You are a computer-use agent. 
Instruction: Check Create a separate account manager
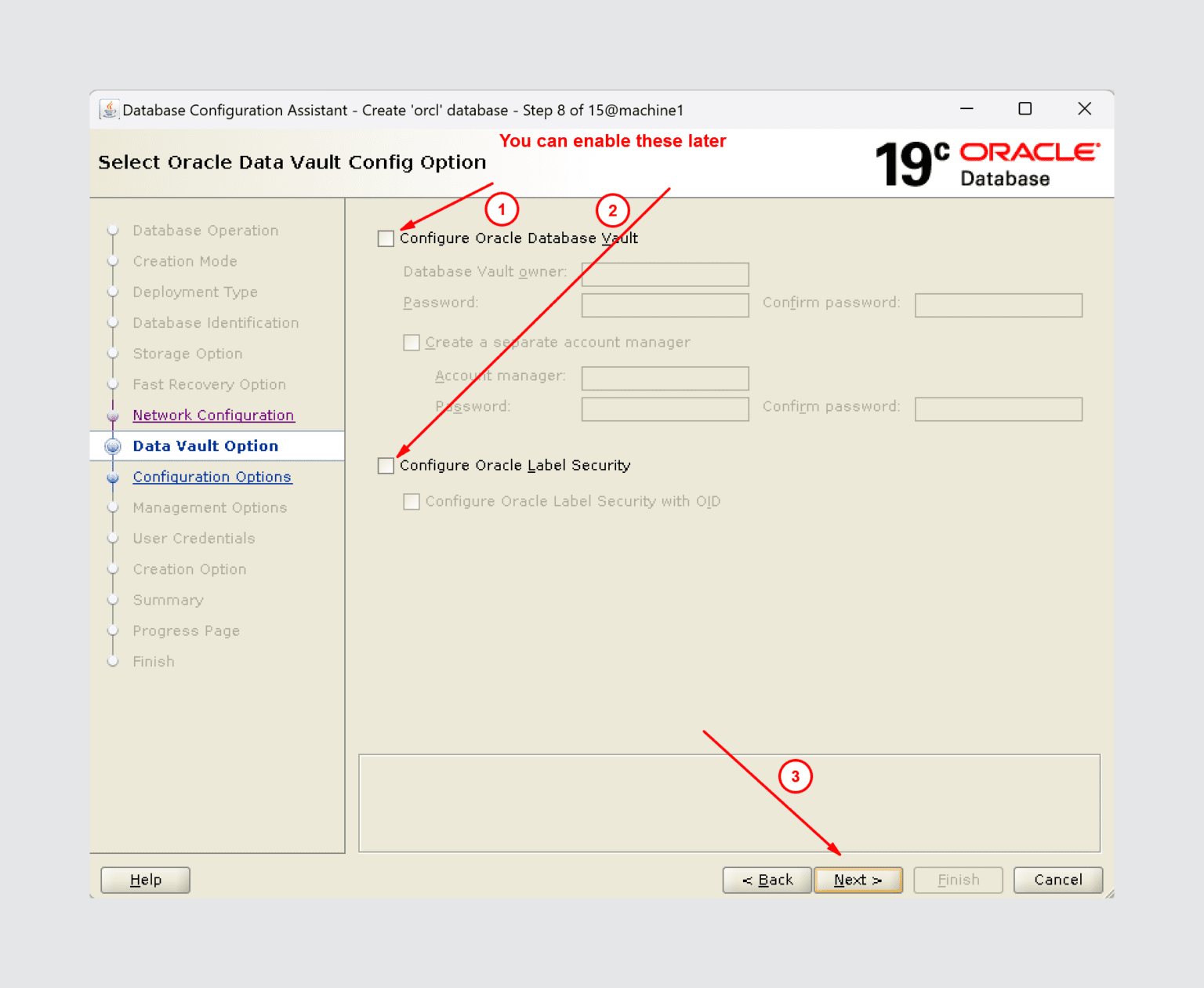click(412, 342)
